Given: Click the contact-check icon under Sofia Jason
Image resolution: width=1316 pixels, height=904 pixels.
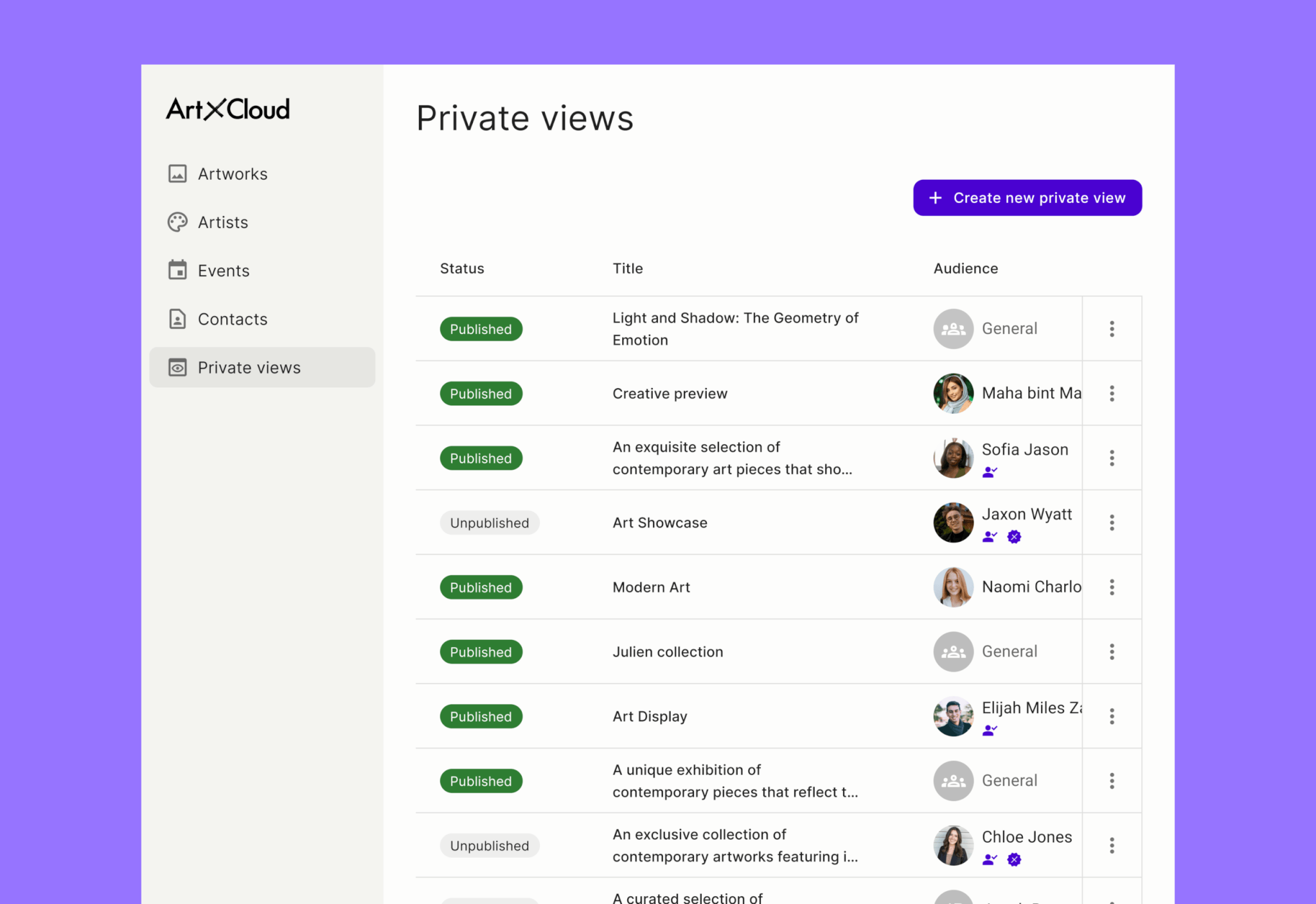Looking at the screenshot, I should point(990,472).
